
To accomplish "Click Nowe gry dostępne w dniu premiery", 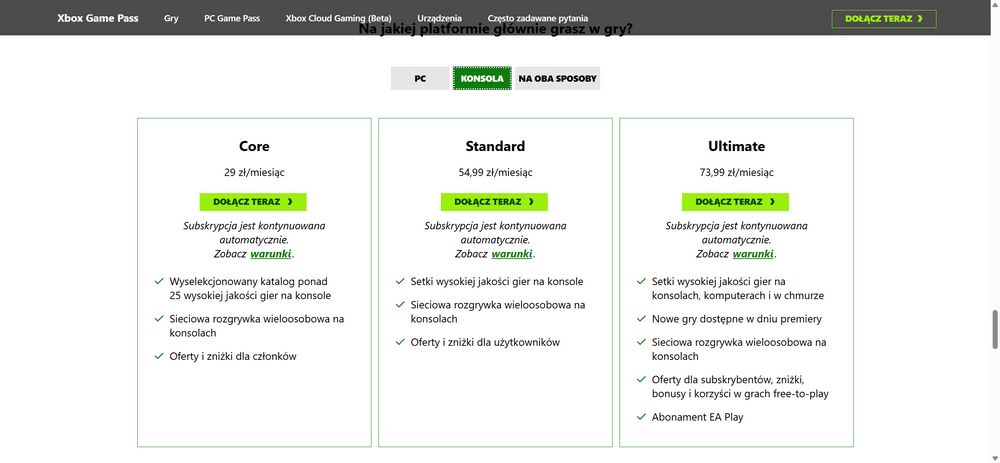I will click(x=737, y=319).
